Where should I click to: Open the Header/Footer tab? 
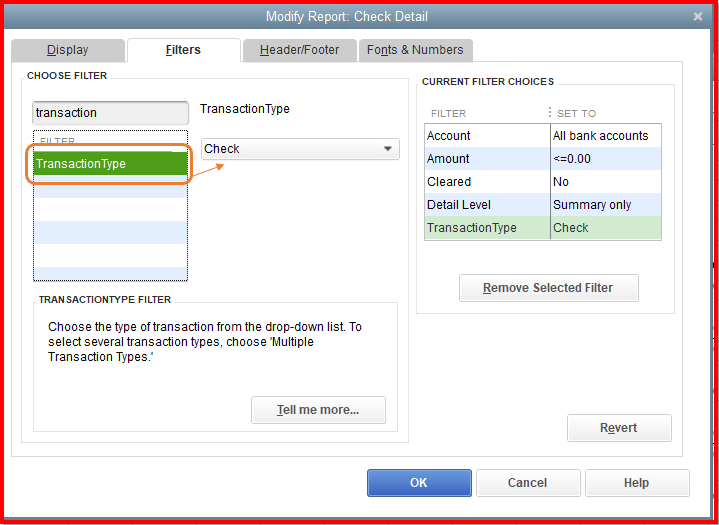coord(299,50)
